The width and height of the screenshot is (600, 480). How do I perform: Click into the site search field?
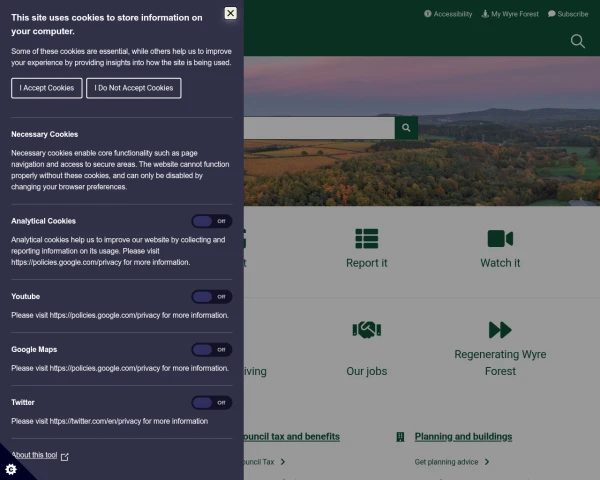[x=320, y=128]
